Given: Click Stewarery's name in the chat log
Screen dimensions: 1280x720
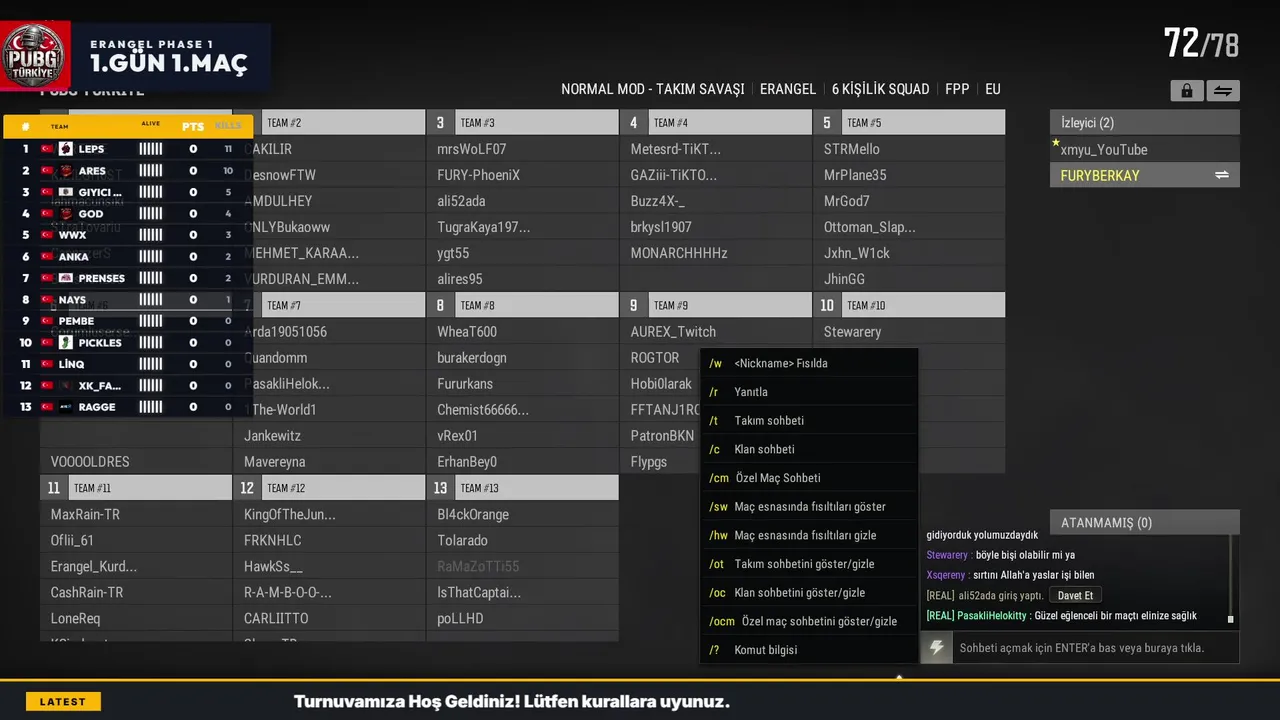Looking at the screenshot, I should point(947,555).
